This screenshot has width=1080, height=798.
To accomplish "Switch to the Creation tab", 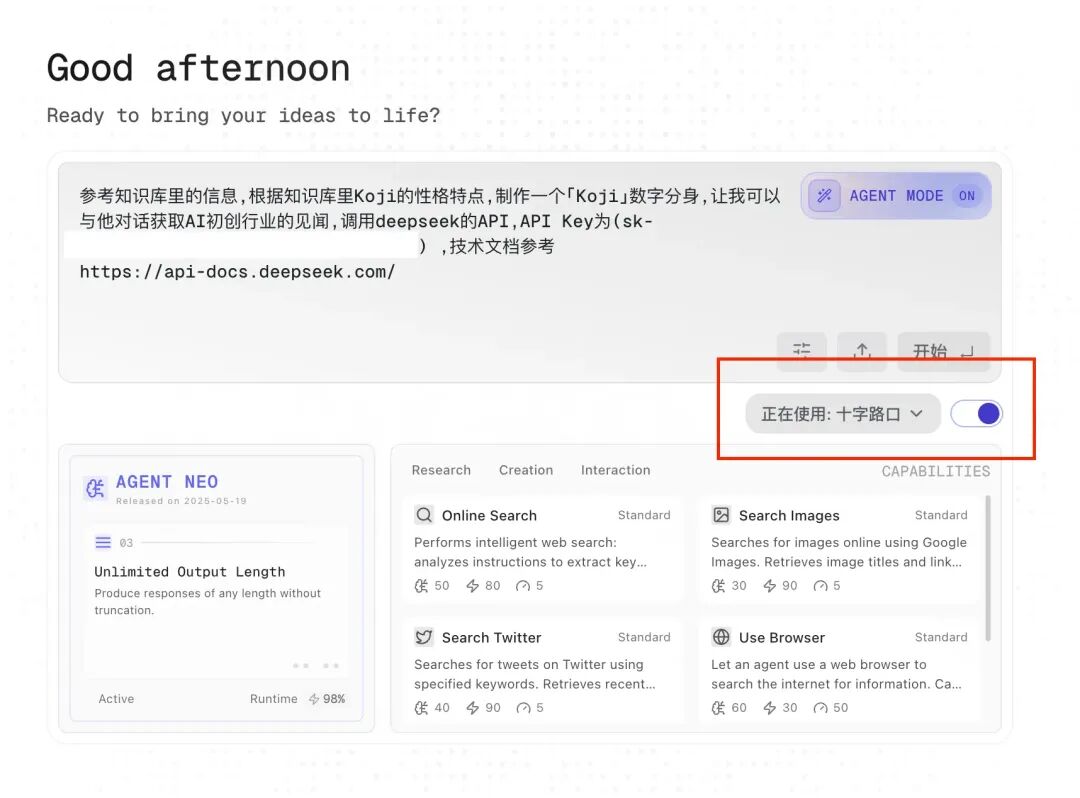I will point(526,470).
